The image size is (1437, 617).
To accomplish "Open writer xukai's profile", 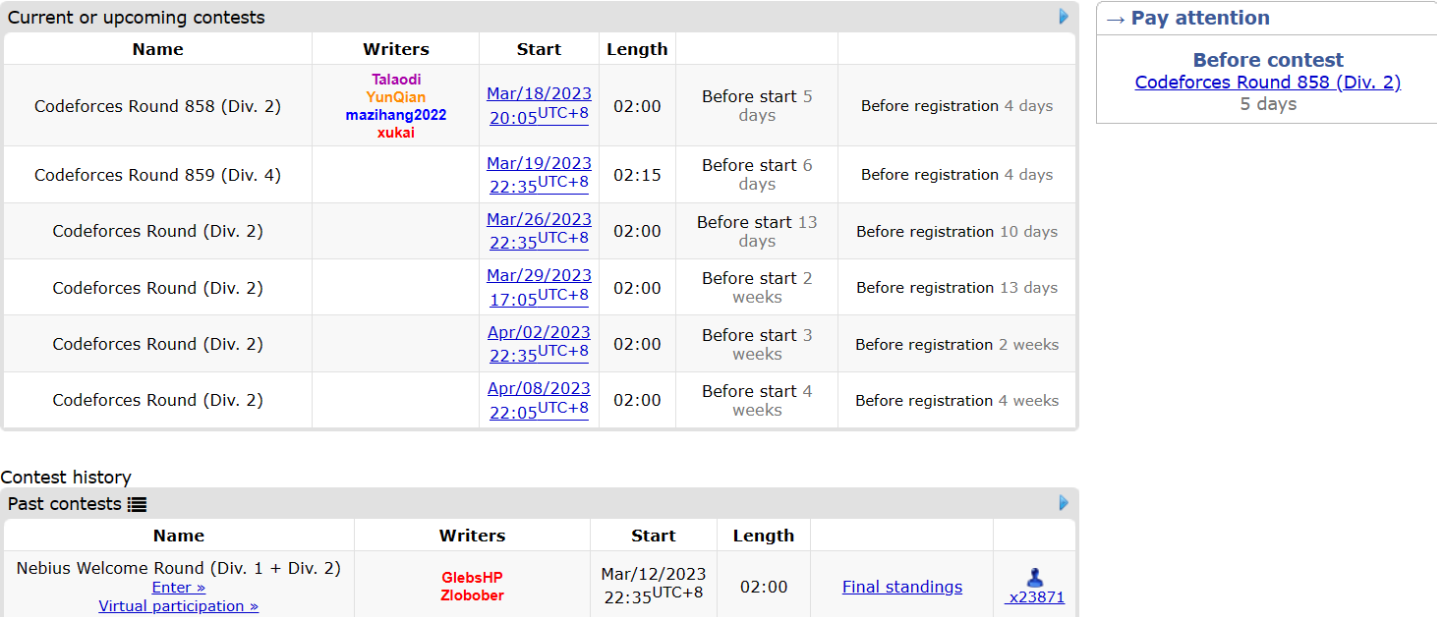I will click(x=396, y=133).
